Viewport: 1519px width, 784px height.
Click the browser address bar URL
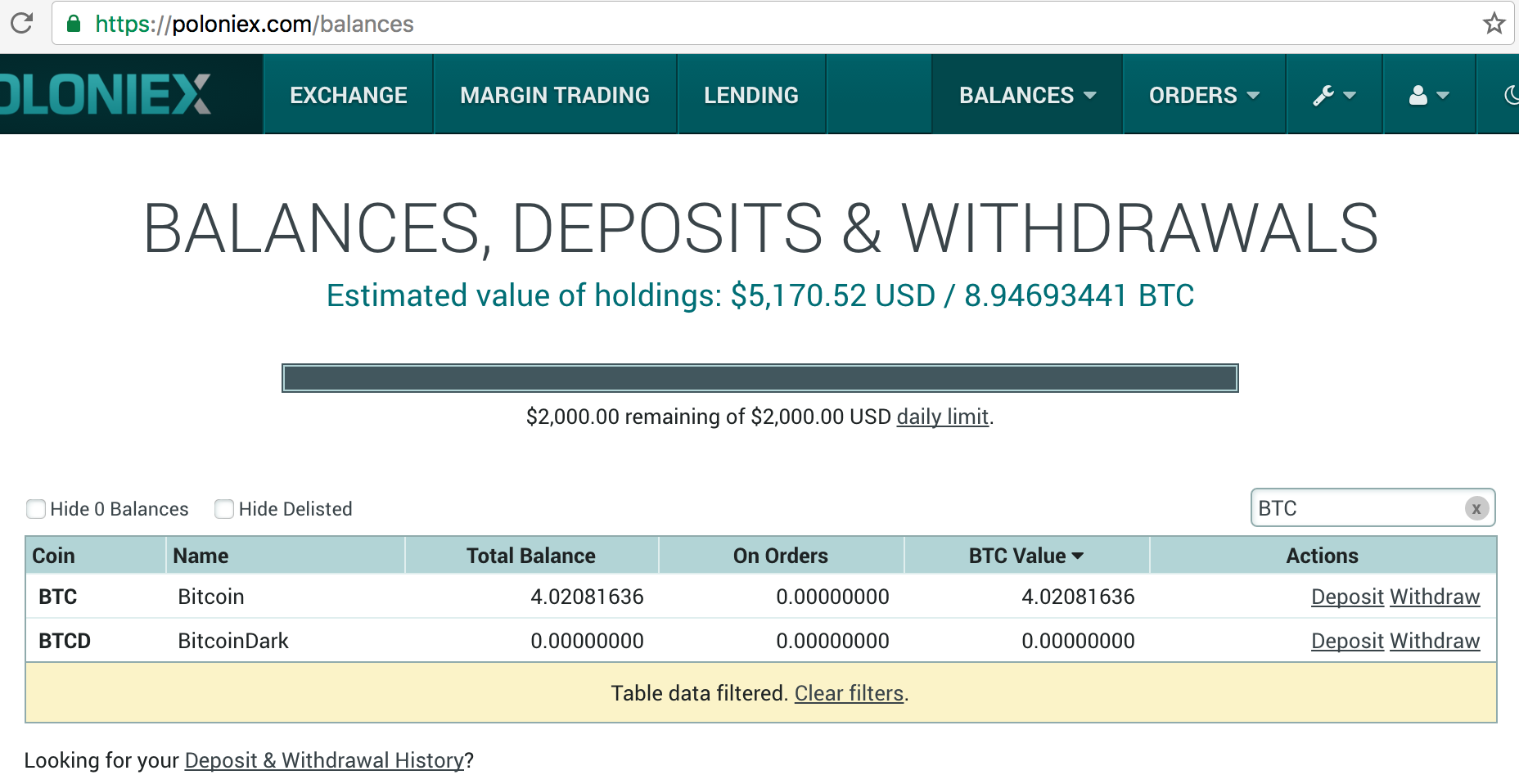[255, 24]
